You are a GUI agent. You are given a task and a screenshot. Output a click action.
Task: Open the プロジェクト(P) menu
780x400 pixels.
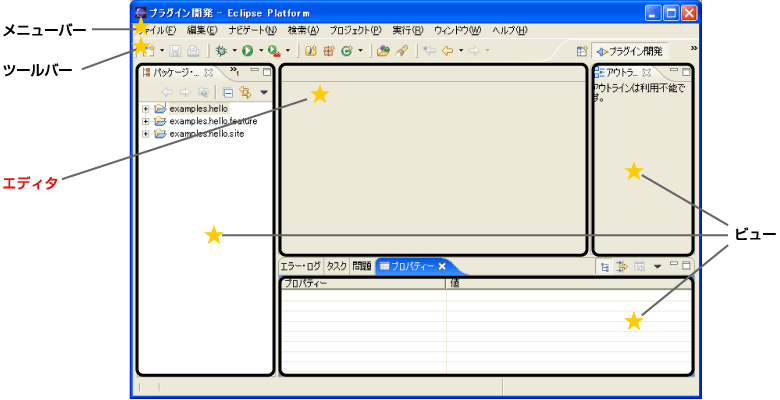tap(355, 30)
